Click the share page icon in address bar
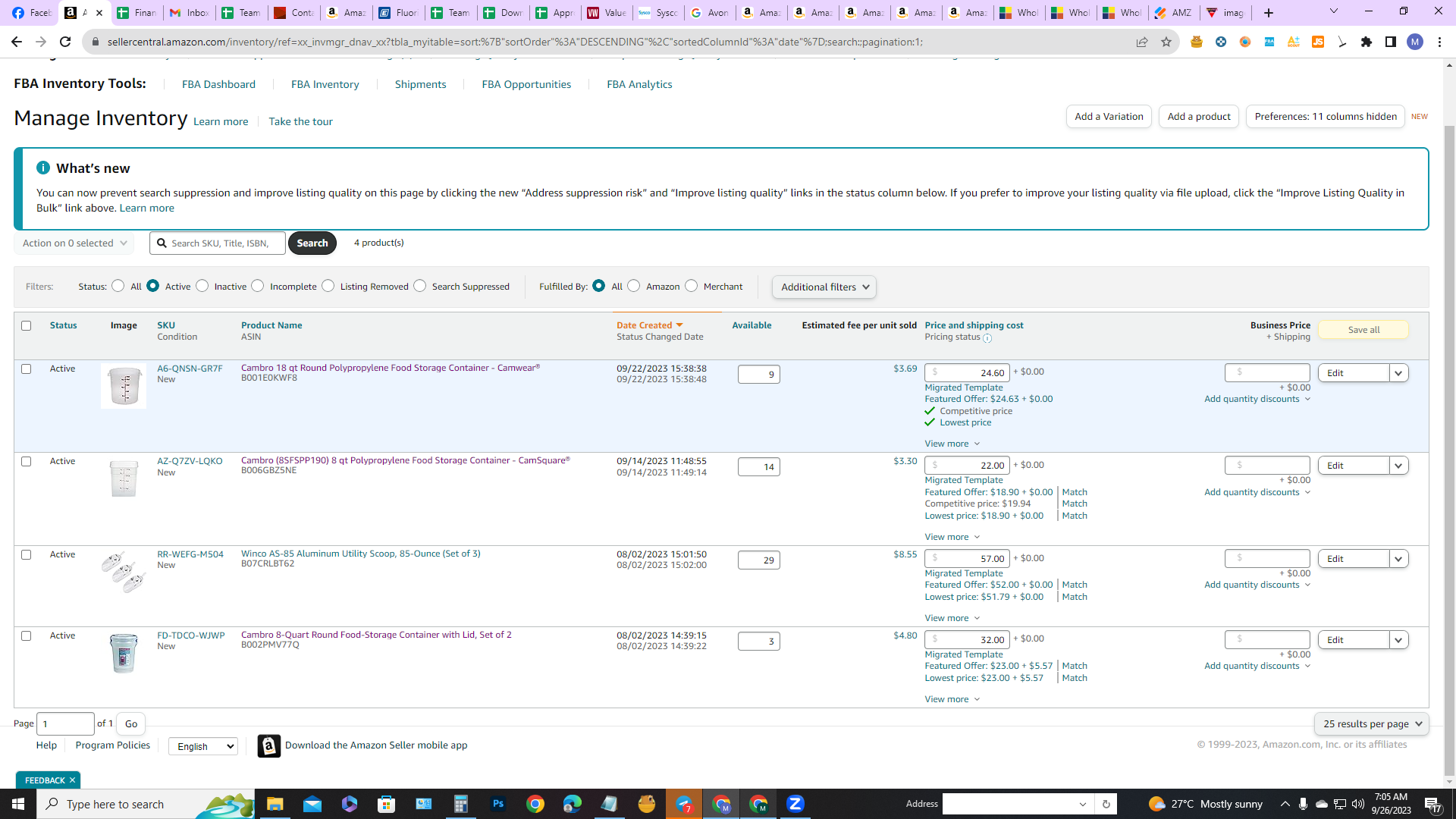The image size is (1456, 819). pos(1142,42)
